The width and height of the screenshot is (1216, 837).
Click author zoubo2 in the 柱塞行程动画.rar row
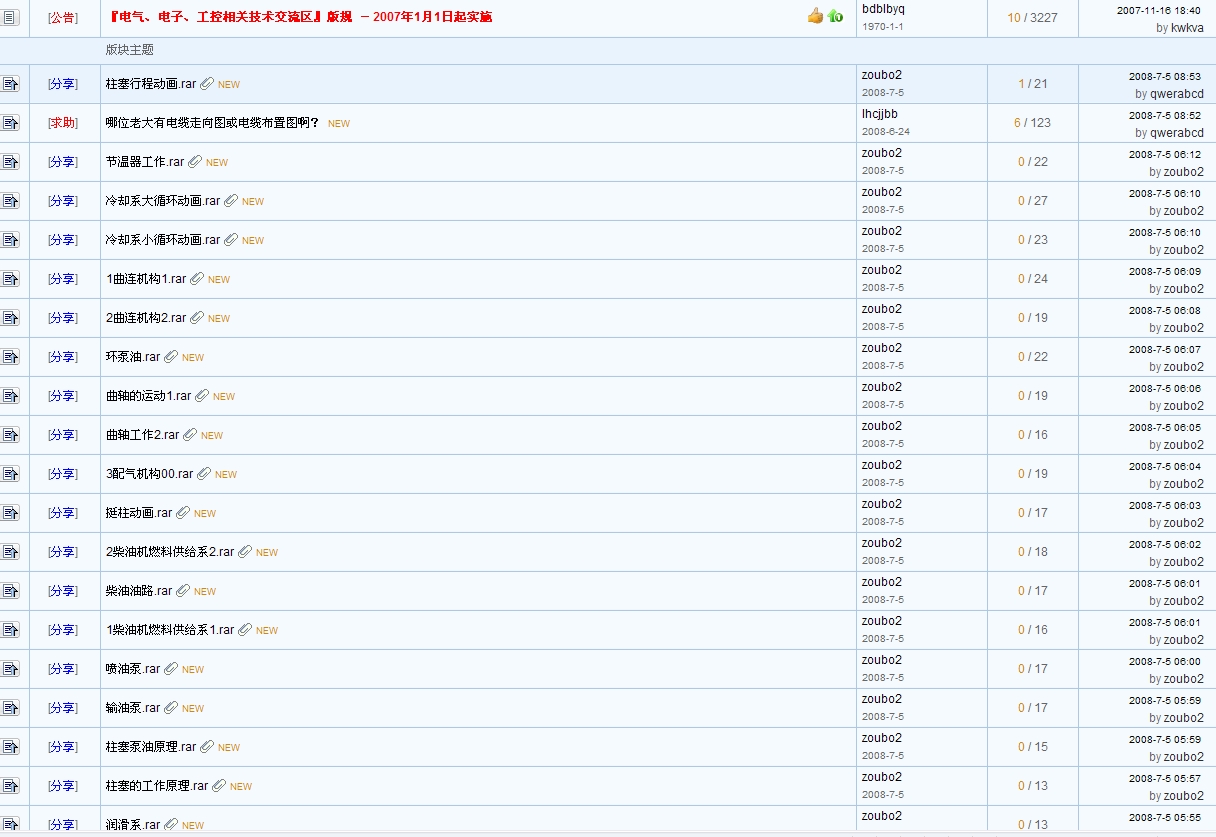click(882, 75)
